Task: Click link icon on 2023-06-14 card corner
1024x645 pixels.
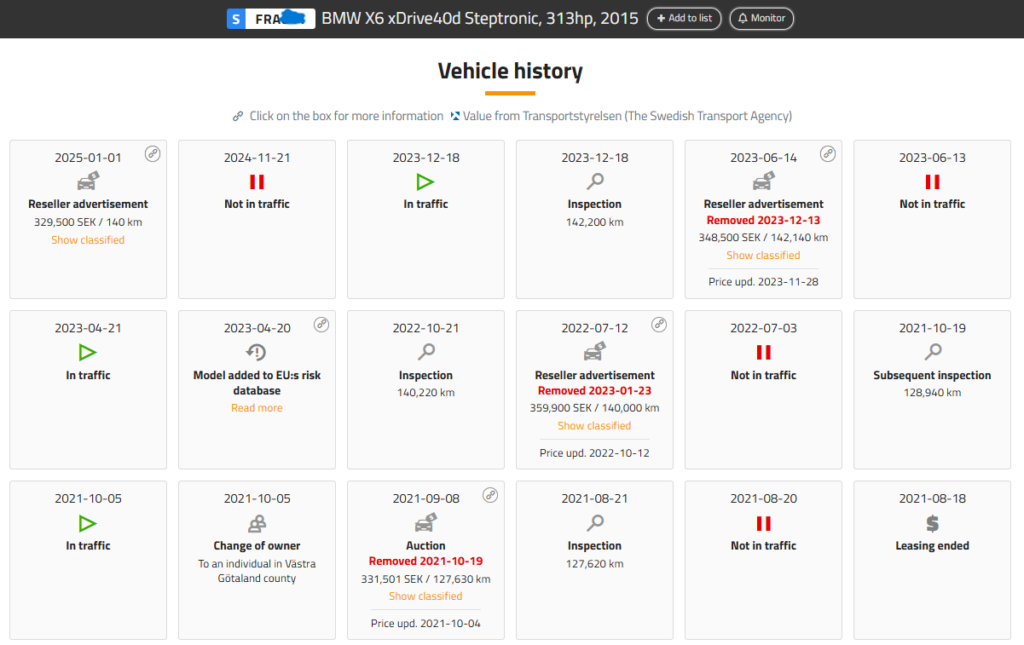Action: click(x=827, y=154)
